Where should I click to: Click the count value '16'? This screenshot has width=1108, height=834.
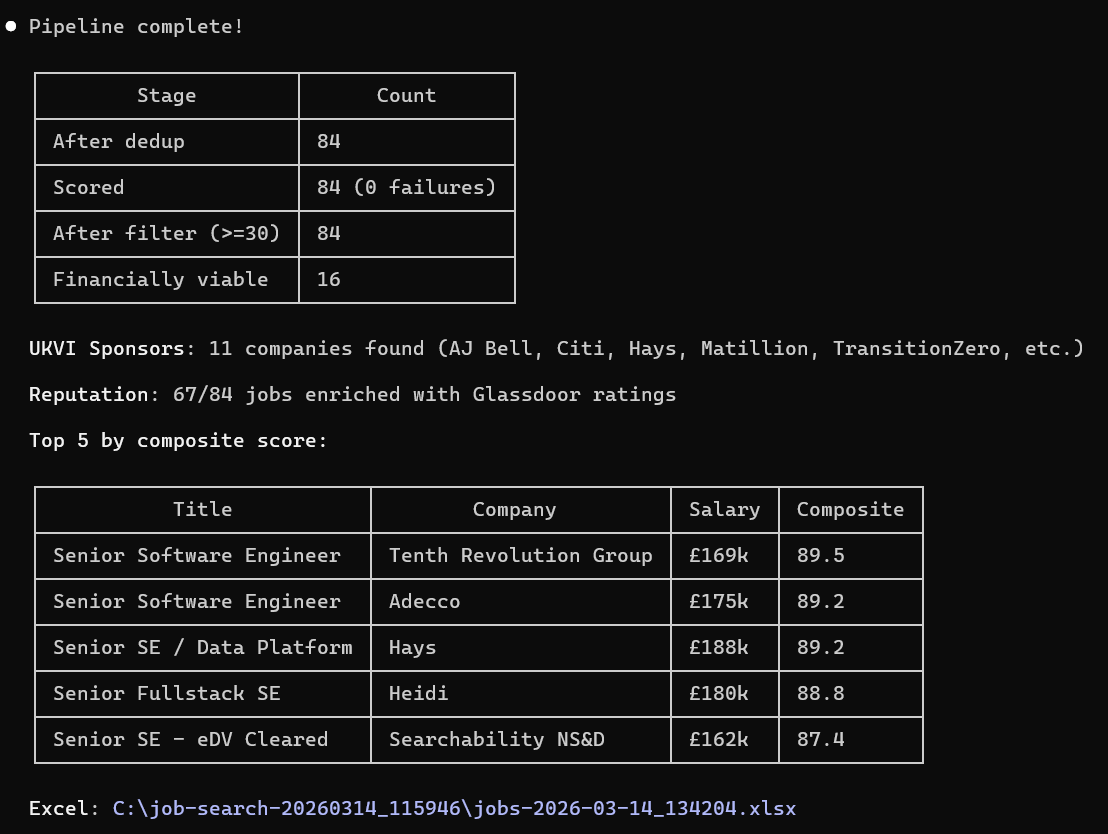click(329, 279)
